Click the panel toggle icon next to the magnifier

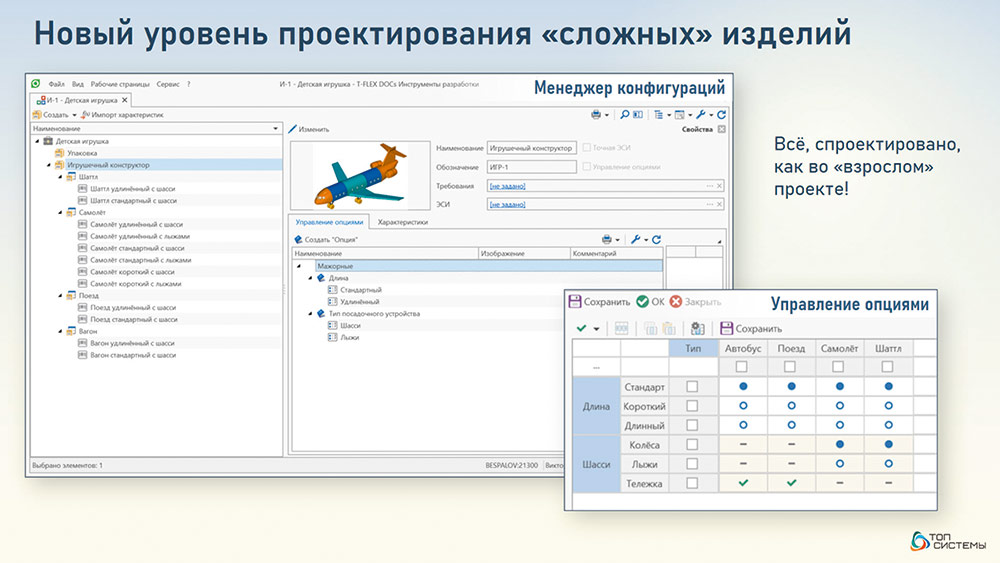[638, 115]
